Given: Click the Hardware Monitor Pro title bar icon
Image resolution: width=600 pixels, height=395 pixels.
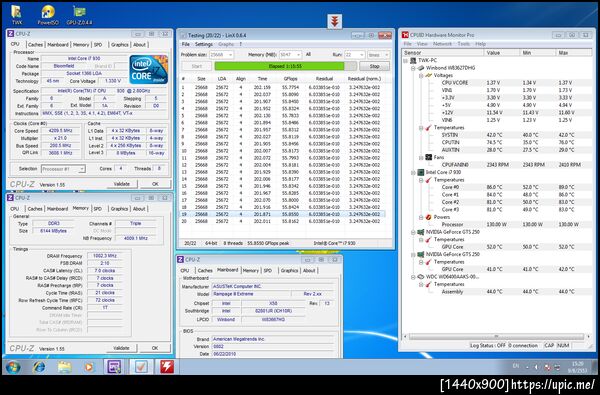Looking at the screenshot, I should [x=405, y=35].
